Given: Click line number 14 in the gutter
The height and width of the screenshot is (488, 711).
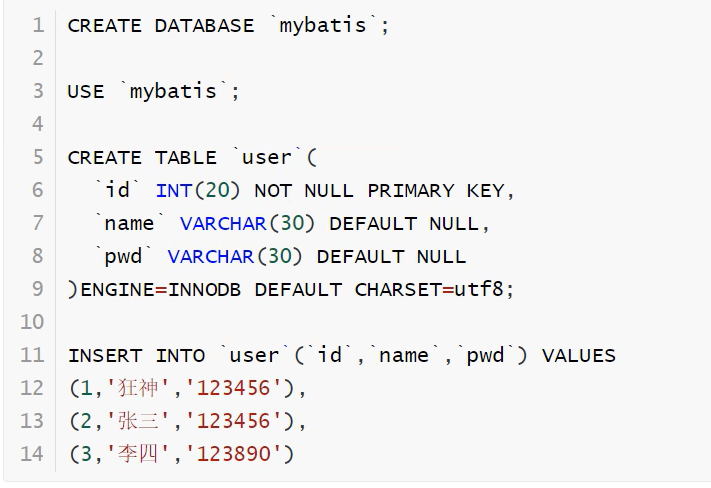Looking at the screenshot, I should tap(32, 454).
